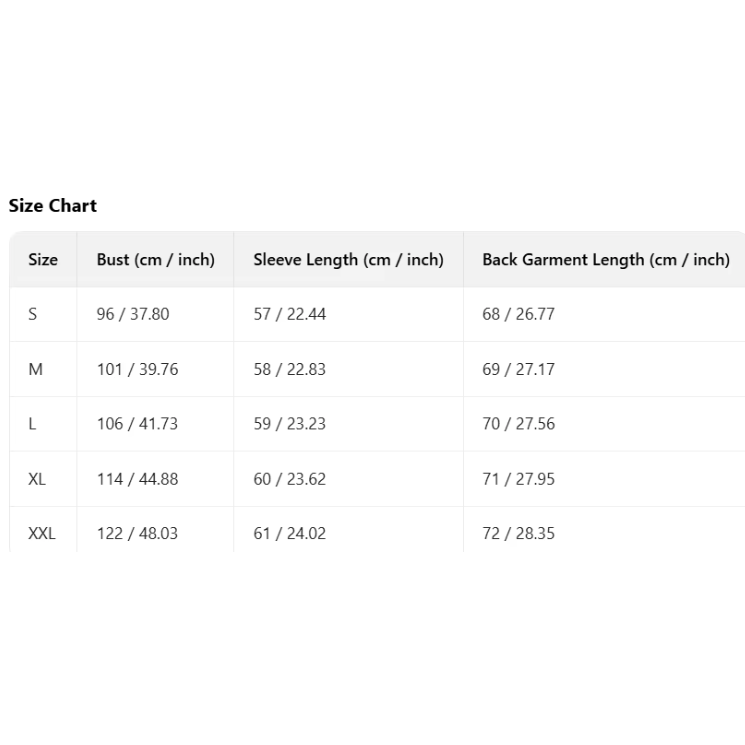Click bust value 96 / 37.80

(x=133, y=314)
